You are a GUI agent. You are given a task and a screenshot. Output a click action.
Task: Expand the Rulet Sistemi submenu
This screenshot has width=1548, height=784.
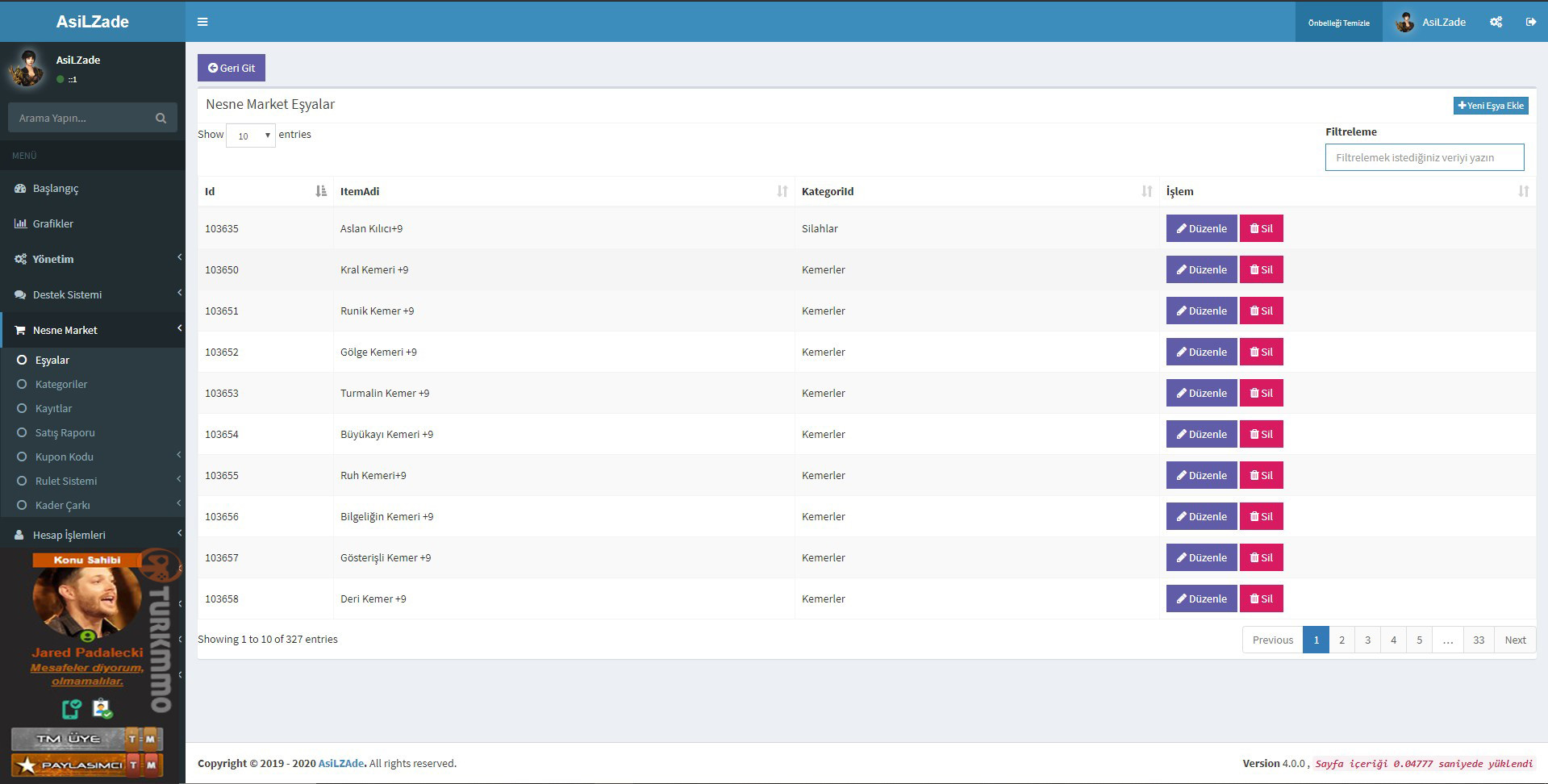tap(93, 481)
